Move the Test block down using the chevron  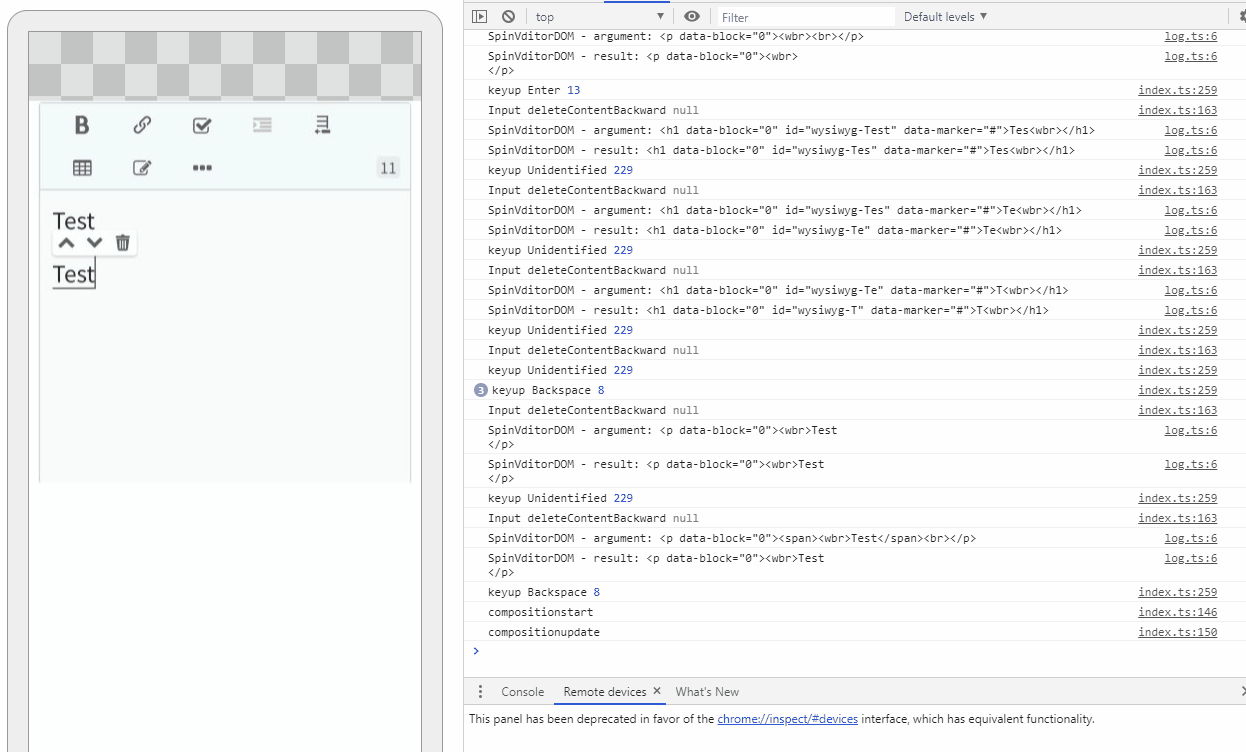point(94,242)
